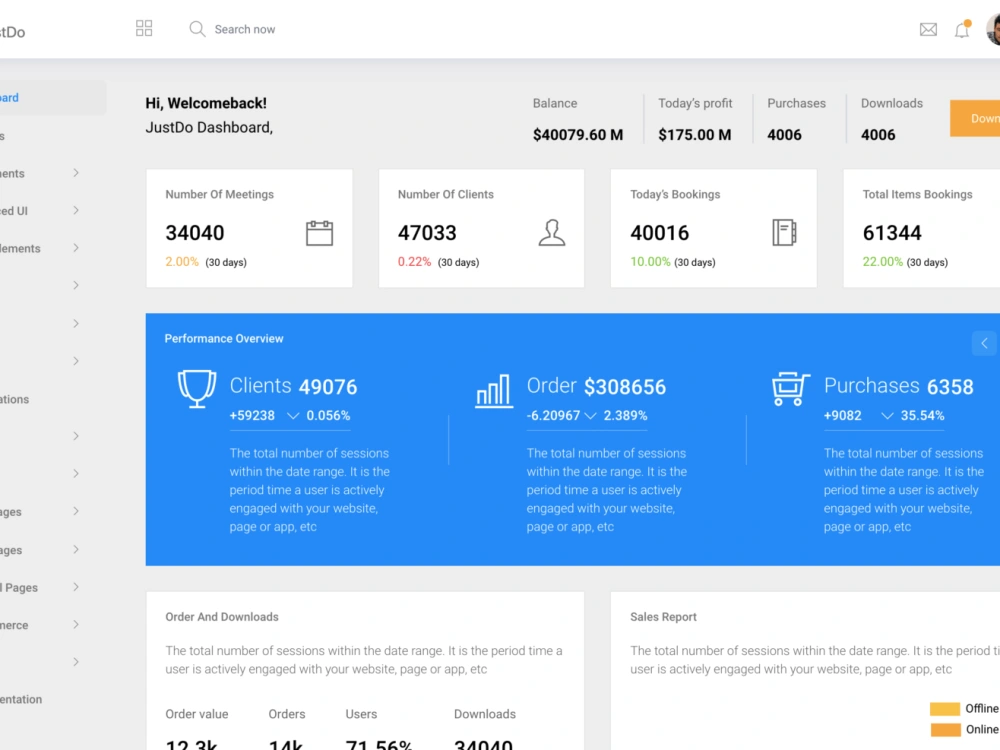Open the grid layout icon near the search bar
The height and width of the screenshot is (750, 1000).
pyautogui.click(x=144, y=28)
